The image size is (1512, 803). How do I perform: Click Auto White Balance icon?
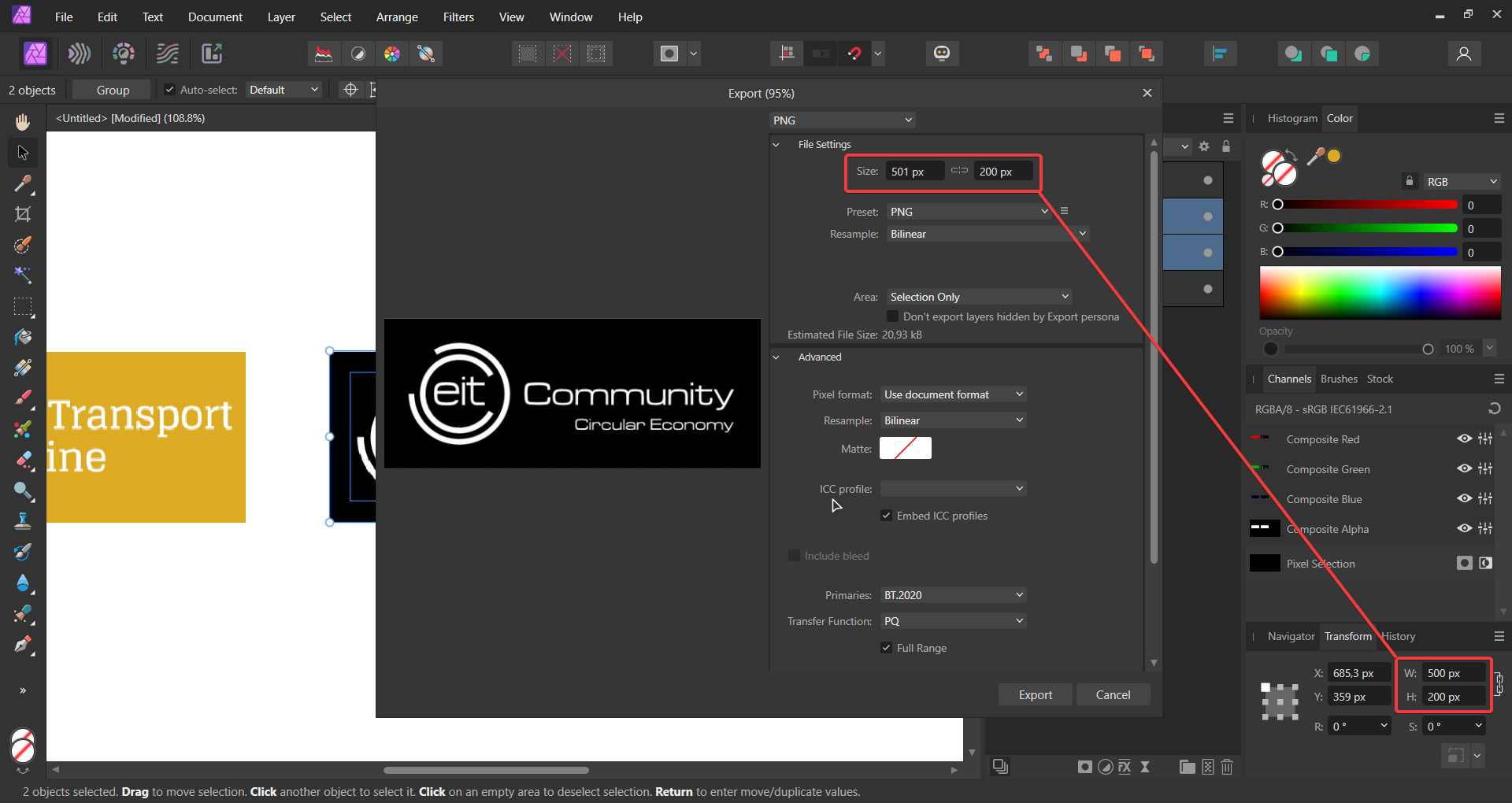426,54
